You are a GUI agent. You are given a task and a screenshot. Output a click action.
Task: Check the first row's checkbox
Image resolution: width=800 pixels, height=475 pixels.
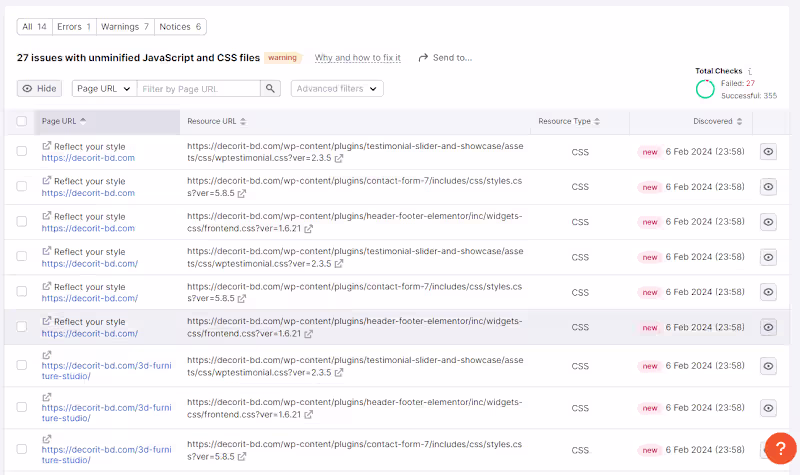(22, 152)
